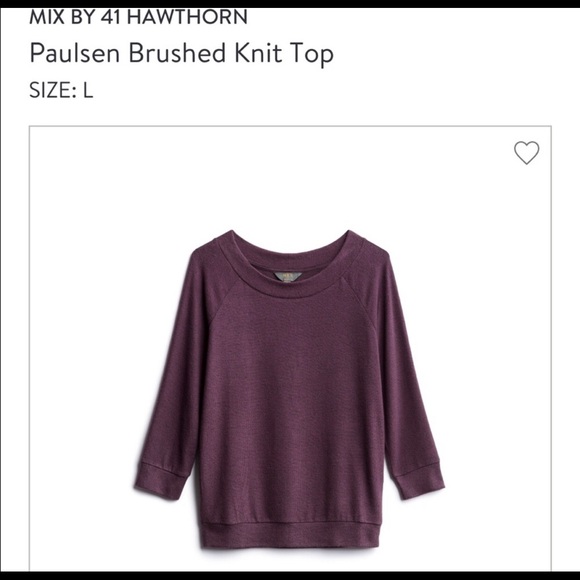Favorite the top with the heart icon

point(526,152)
